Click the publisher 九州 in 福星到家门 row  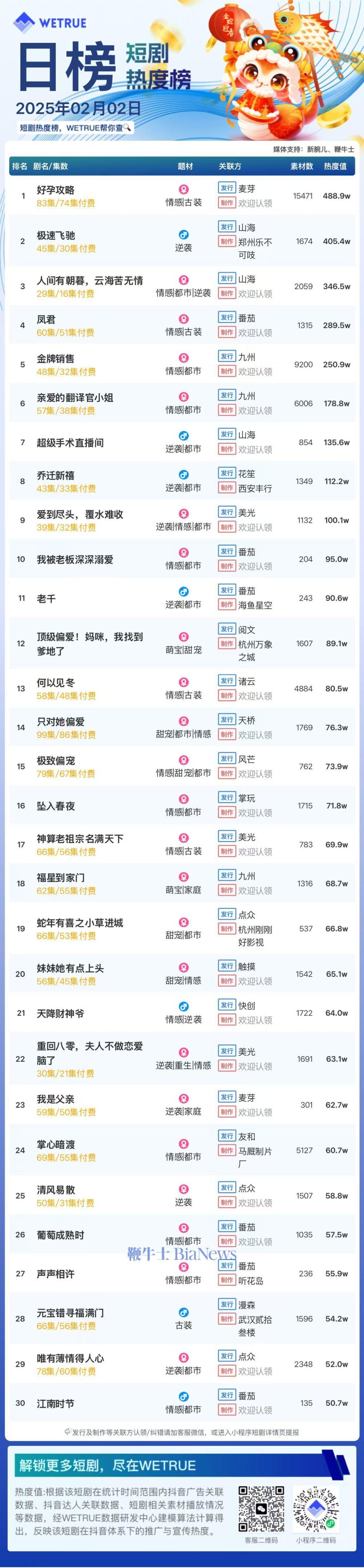246,876
